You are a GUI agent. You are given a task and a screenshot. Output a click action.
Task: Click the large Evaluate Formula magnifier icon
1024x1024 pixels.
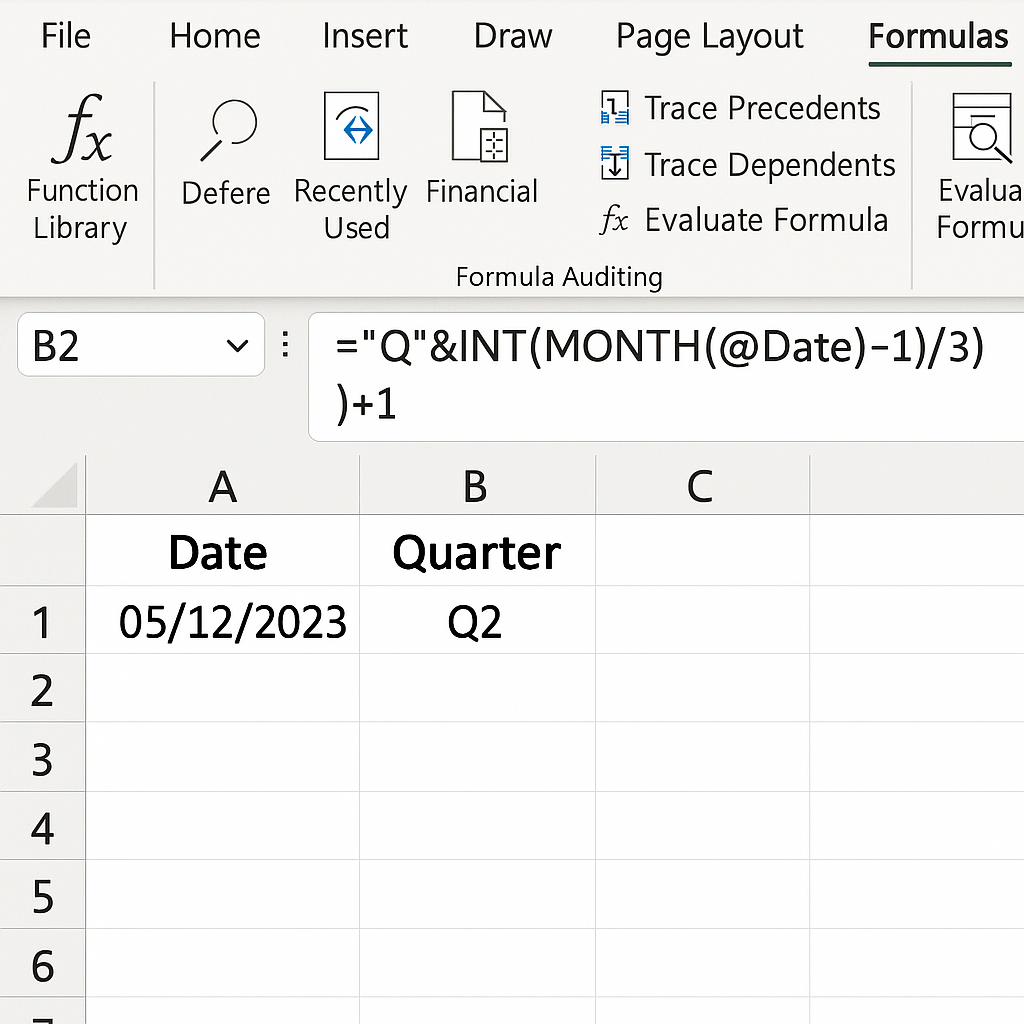982,128
